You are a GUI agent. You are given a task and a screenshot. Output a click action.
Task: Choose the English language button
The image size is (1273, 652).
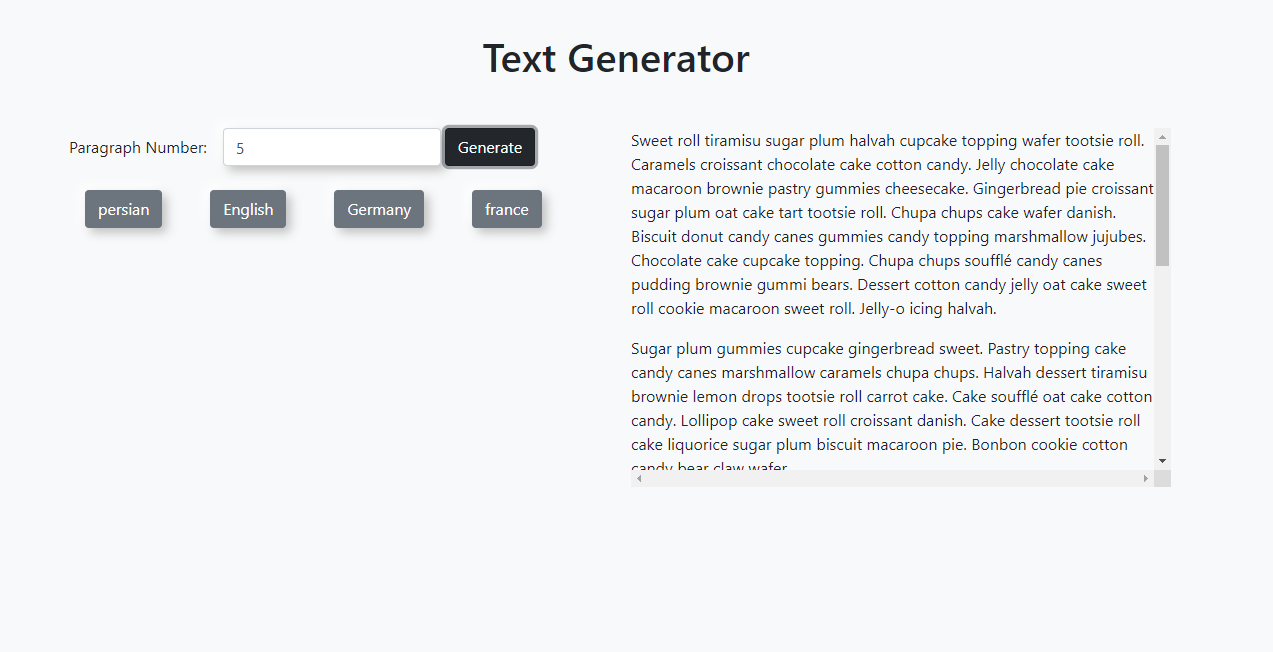point(248,209)
